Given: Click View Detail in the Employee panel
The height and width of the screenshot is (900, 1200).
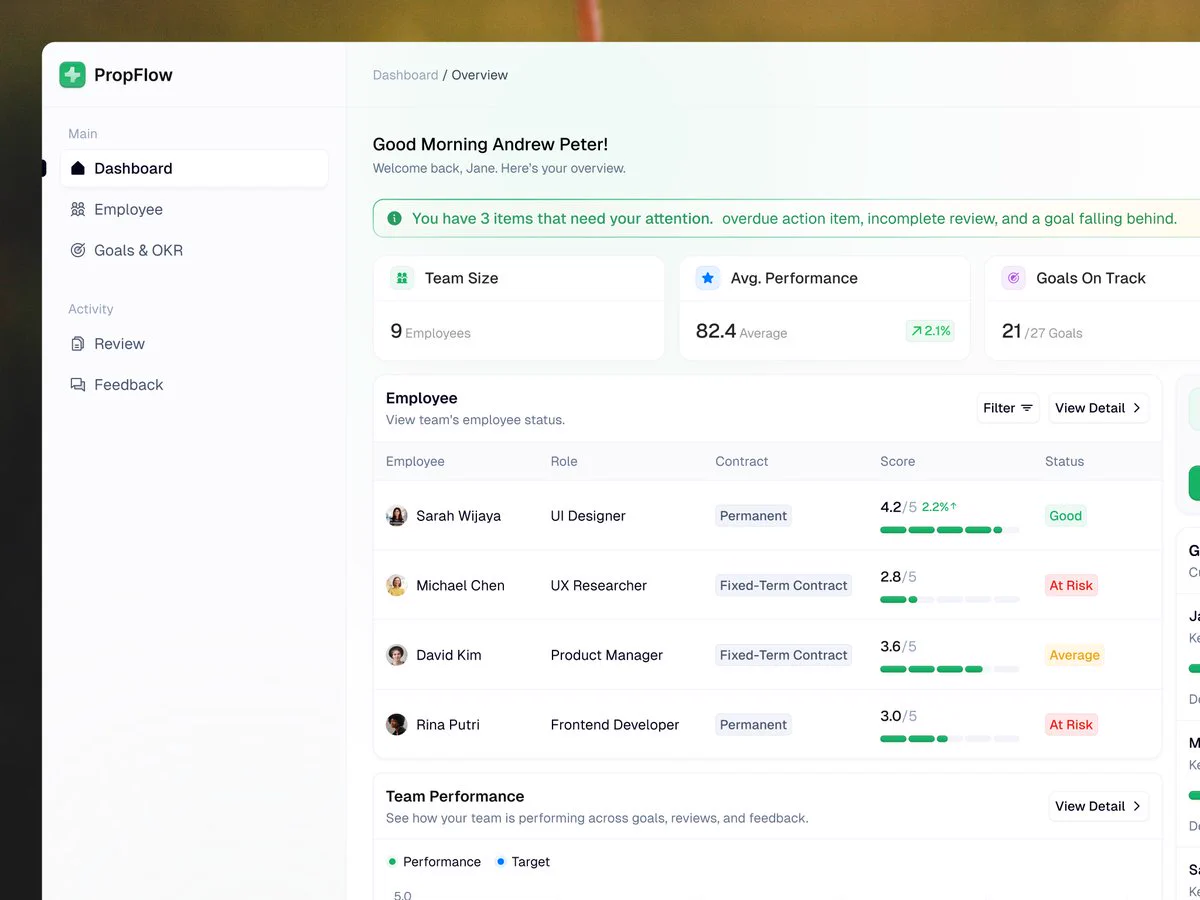Looking at the screenshot, I should tap(1098, 408).
